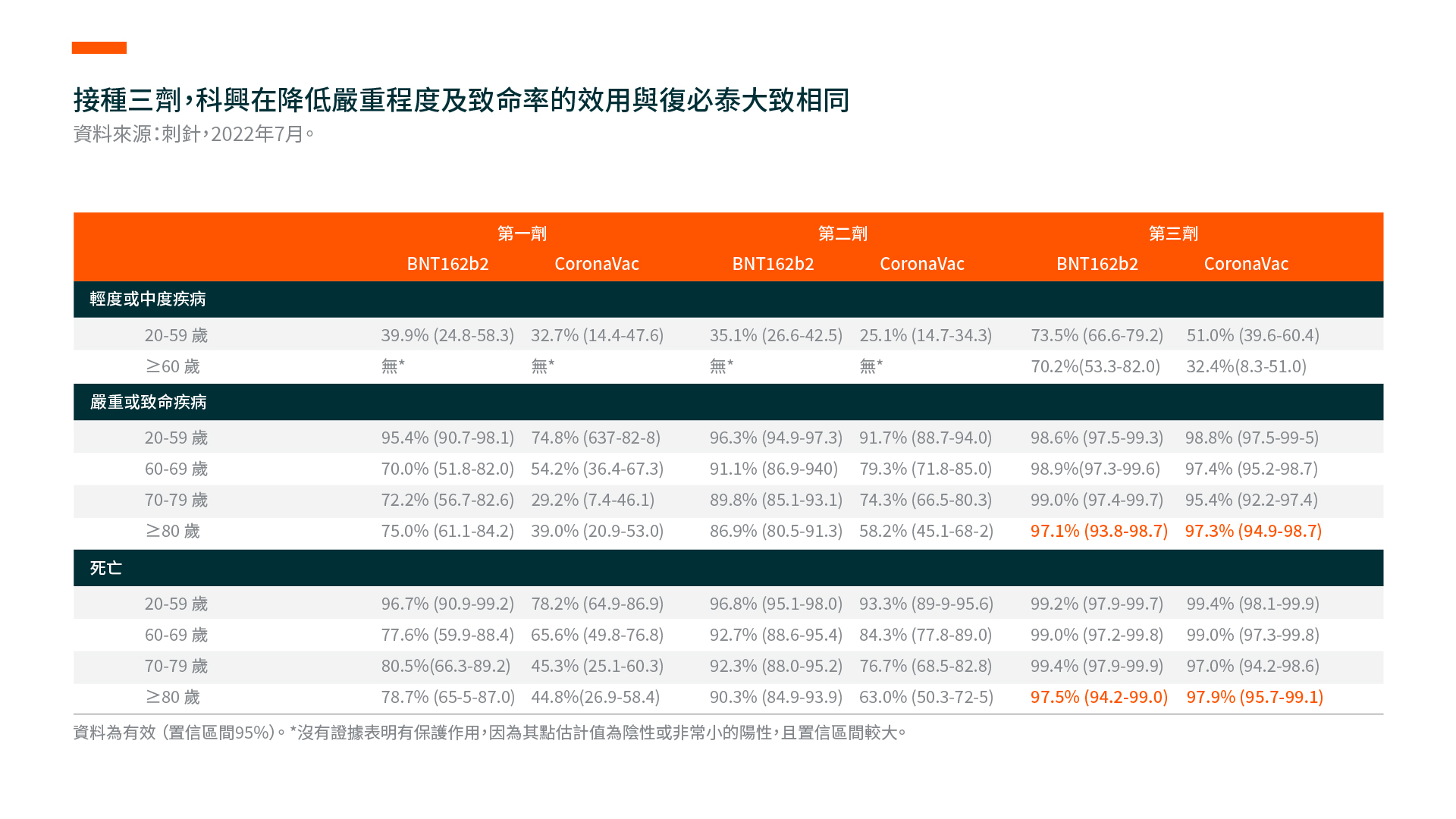Image resolution: width=1456 pixels, height=819 pixels.
Task: Click cell 45.3% (25.1-60.3)
Action: coord(597,666)
